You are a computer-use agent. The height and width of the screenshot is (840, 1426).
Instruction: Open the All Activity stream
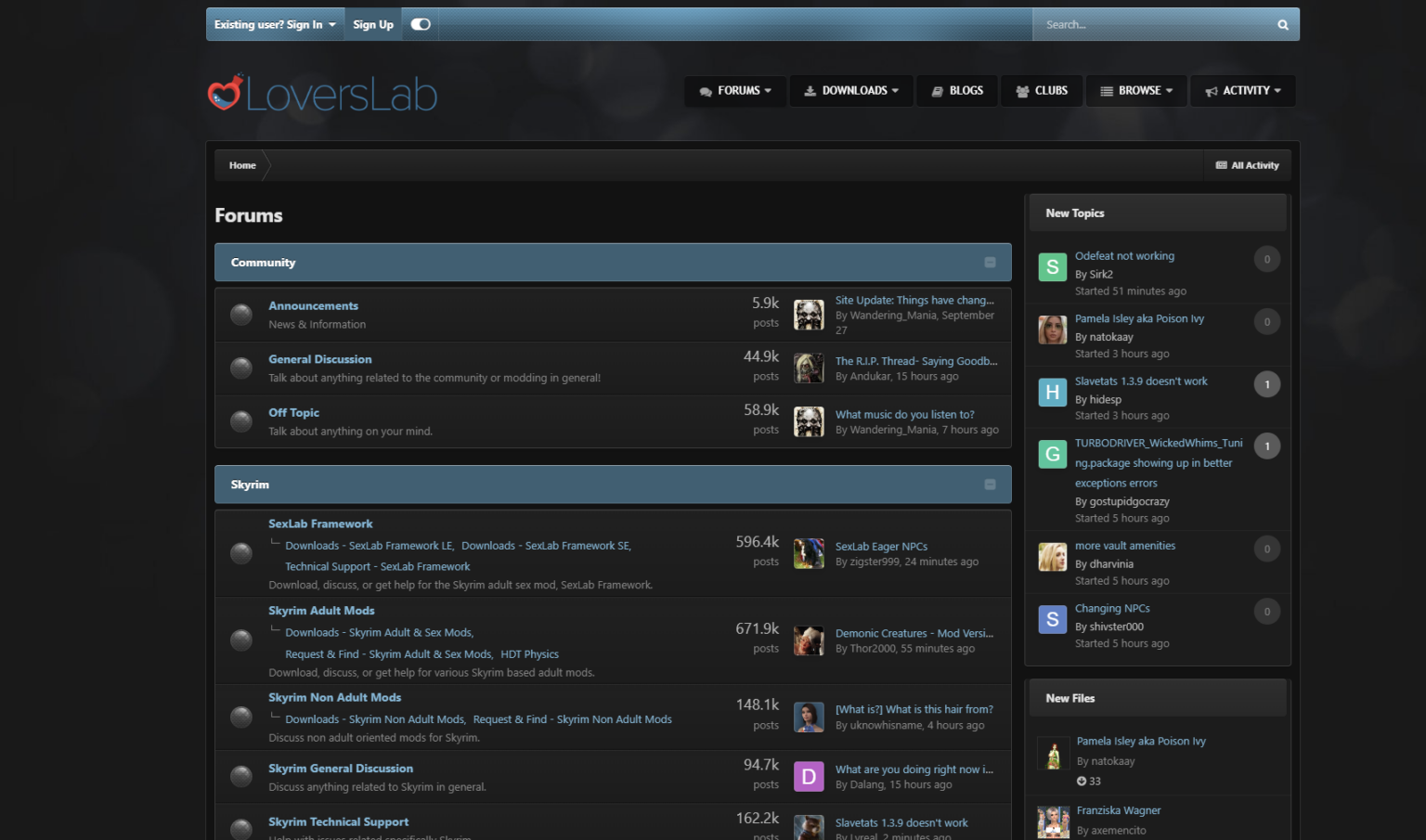(x=1247, y=165)
